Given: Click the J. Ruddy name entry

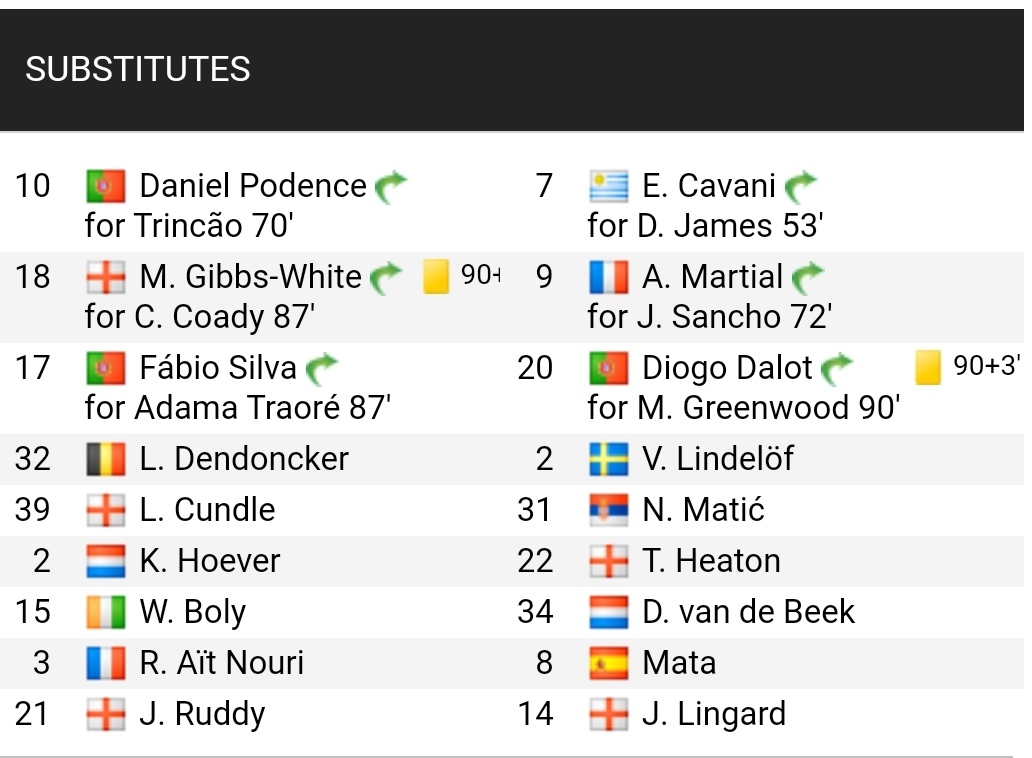Looking at the screenshot, I should tap(203, 715).
